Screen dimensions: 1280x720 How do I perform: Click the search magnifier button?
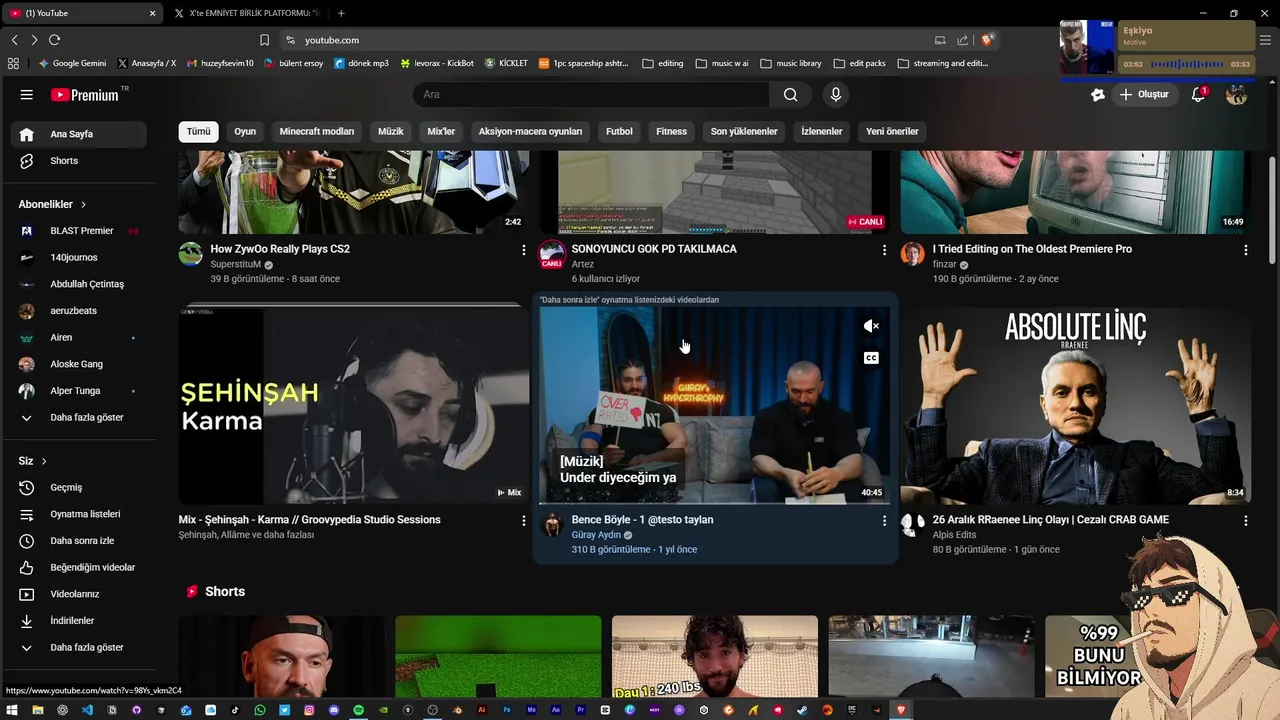click(x=791, y=95)
